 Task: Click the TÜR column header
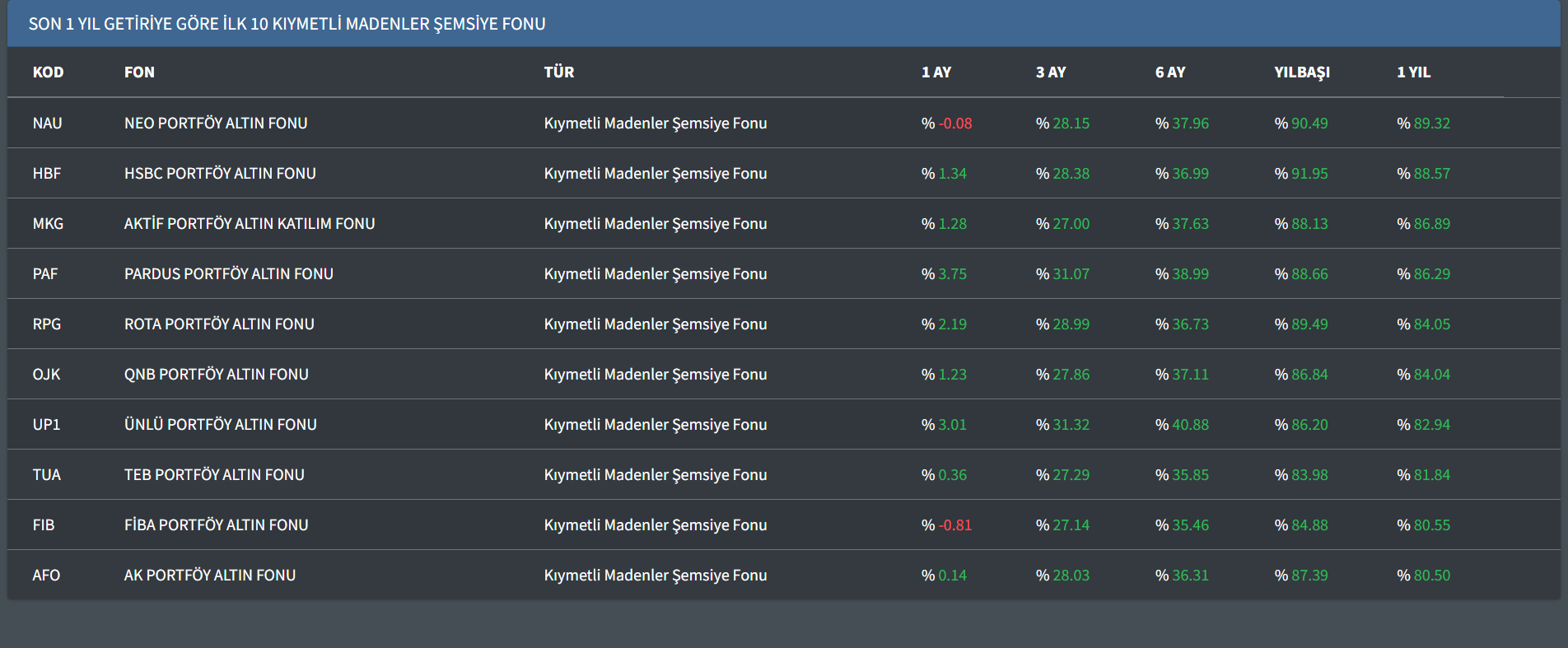(559, 72)
